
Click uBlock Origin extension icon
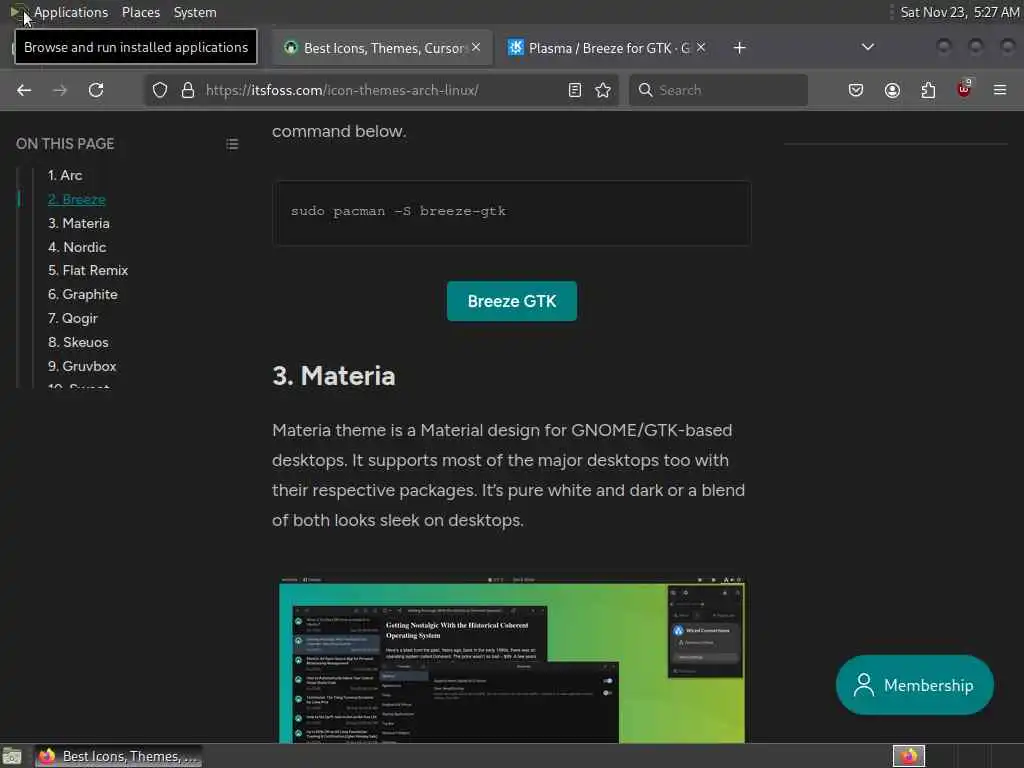click(x=964, y=89)
